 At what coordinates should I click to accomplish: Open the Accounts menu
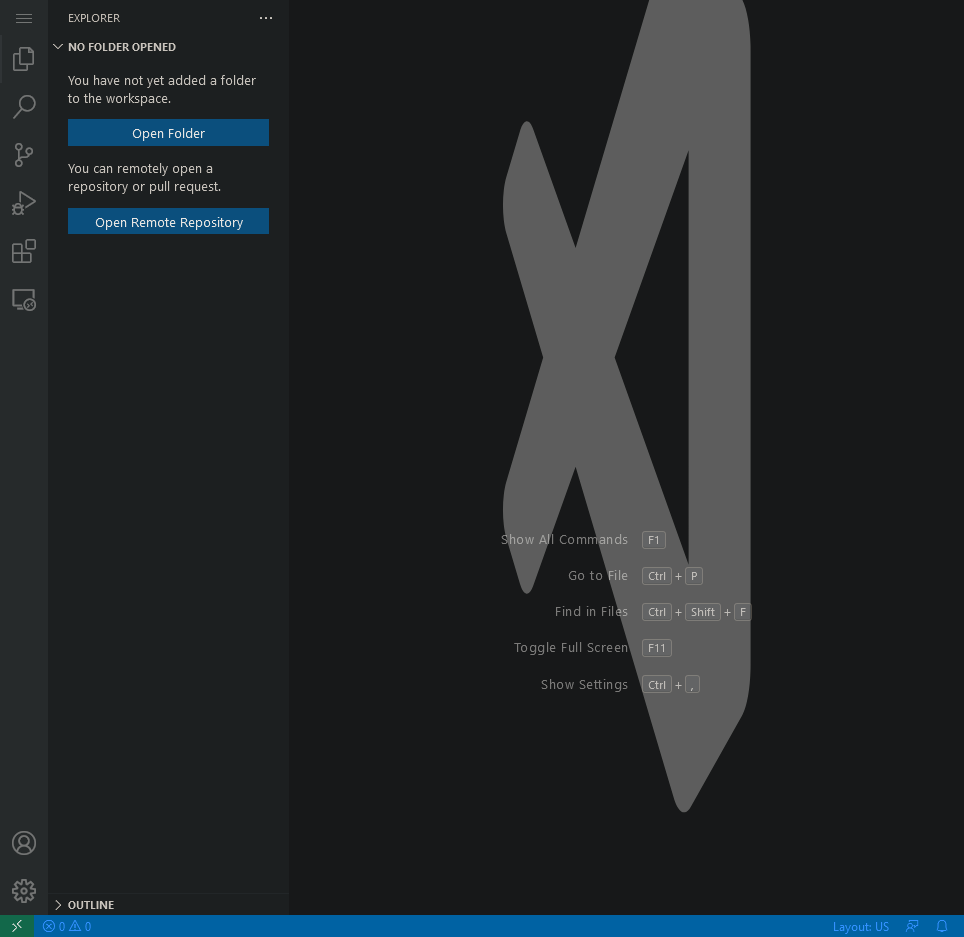pyautogui.click(x=24, y=843)
